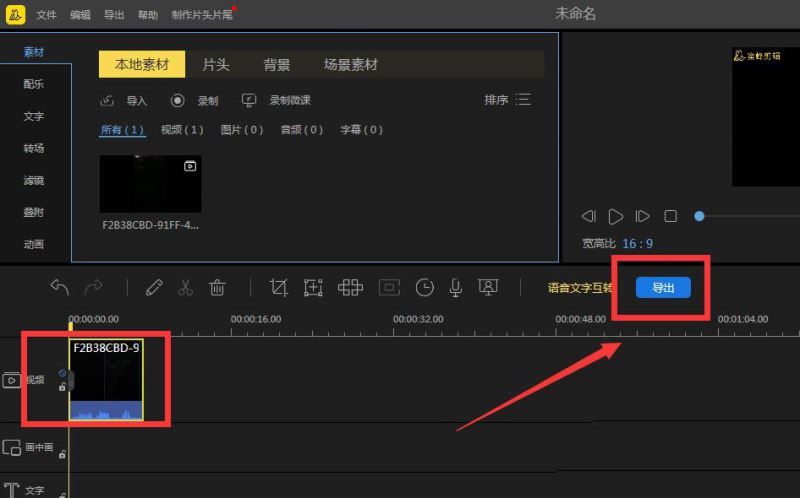Click the yellow playhead marker
Image resolution: width=800 pixels, height=498 pixels.
click(x=70, y=325)
